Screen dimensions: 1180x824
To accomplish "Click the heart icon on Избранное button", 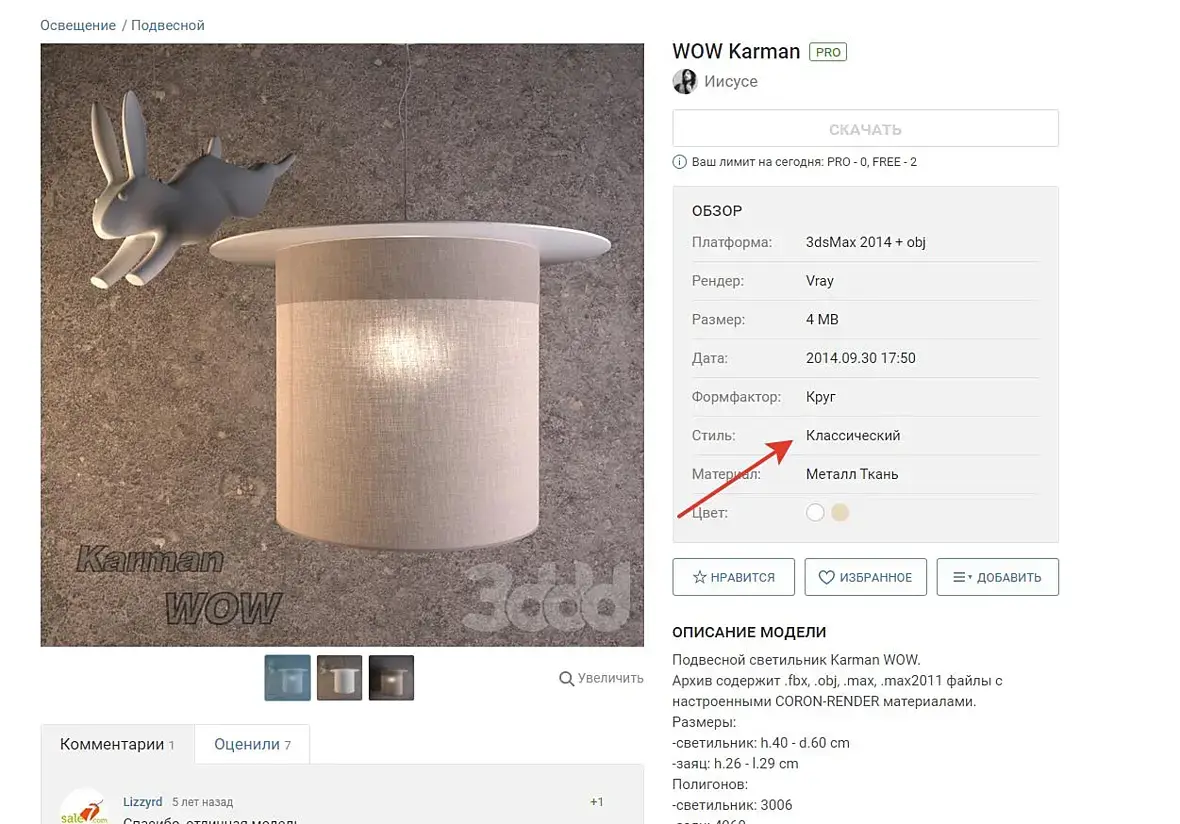I will pyautogui.click(x=826, y=577).
